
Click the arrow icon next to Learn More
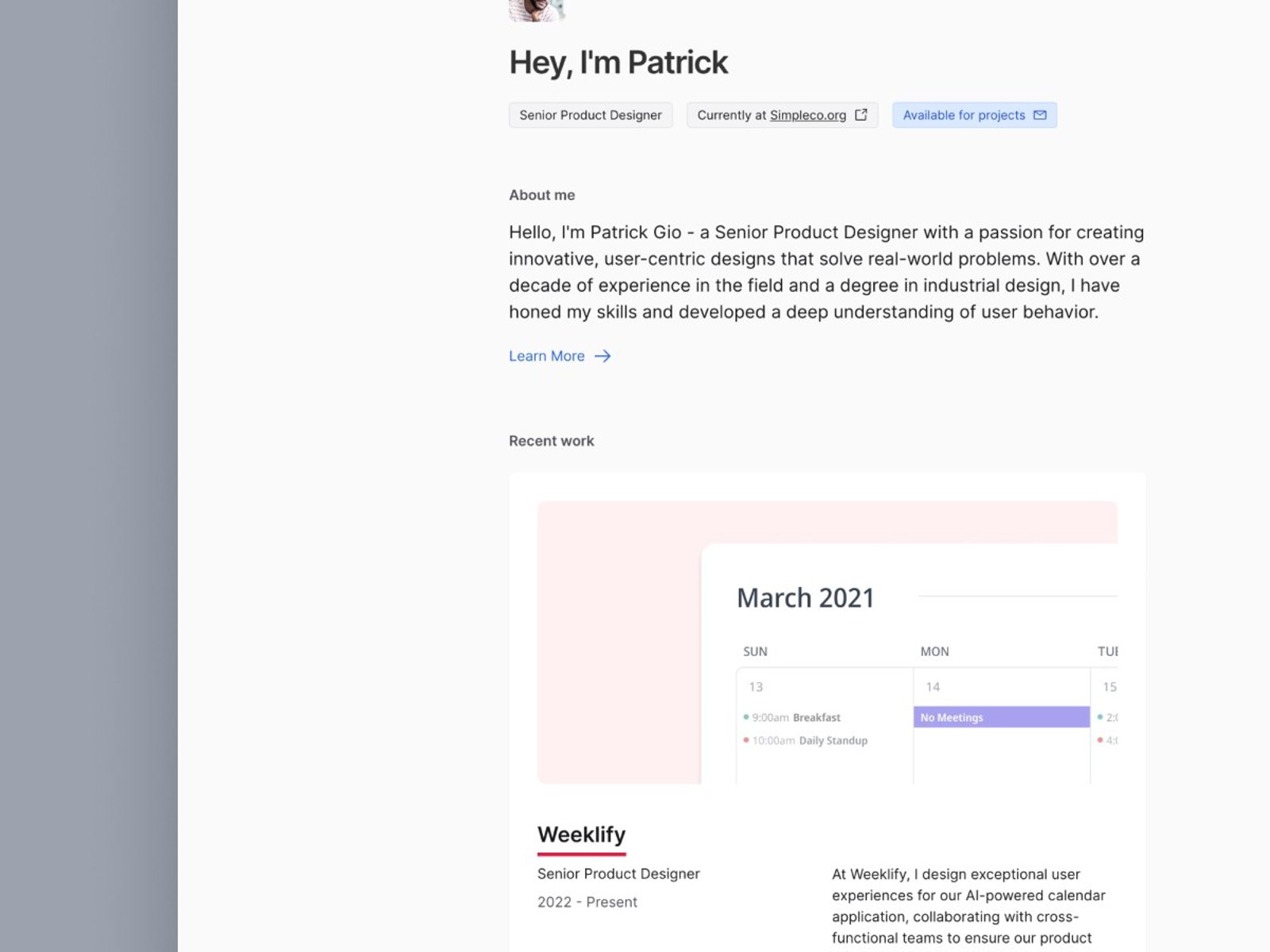point(602,356)
